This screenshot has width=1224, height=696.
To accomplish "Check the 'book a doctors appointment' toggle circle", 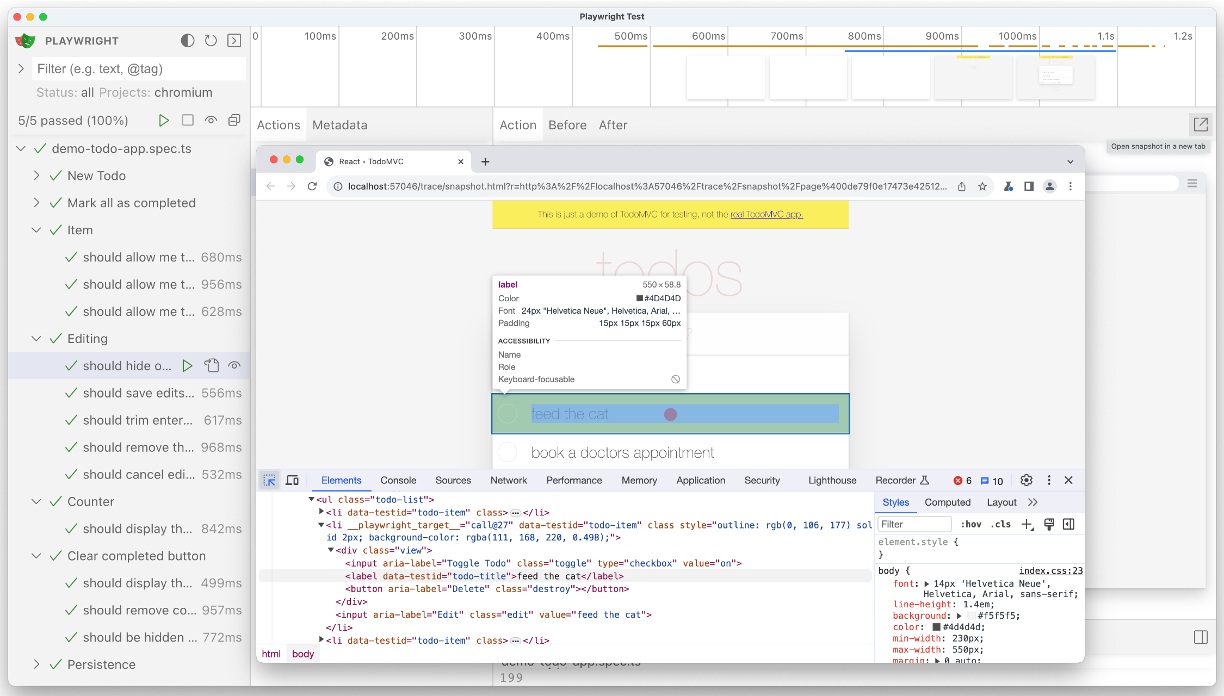I will 509,453.
